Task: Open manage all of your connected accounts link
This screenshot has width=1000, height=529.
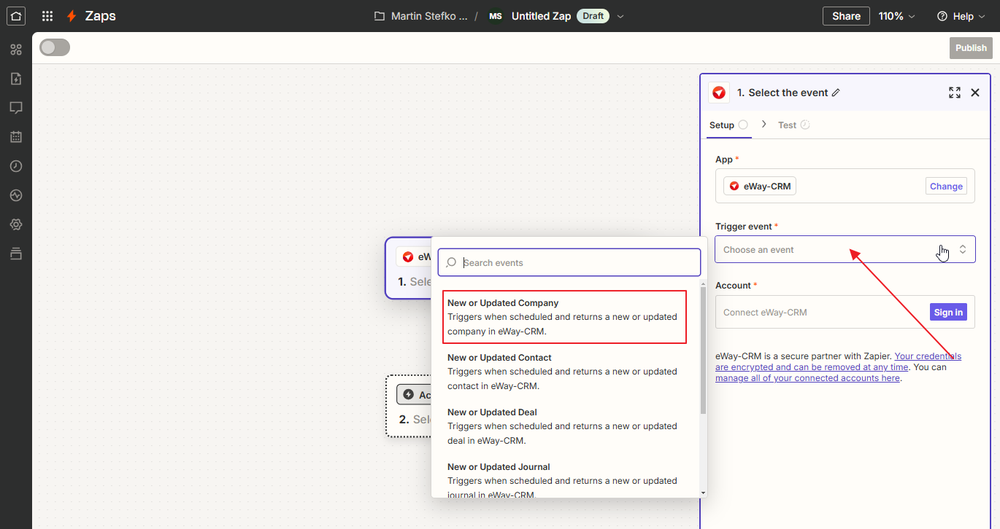Action: [807, 378]
